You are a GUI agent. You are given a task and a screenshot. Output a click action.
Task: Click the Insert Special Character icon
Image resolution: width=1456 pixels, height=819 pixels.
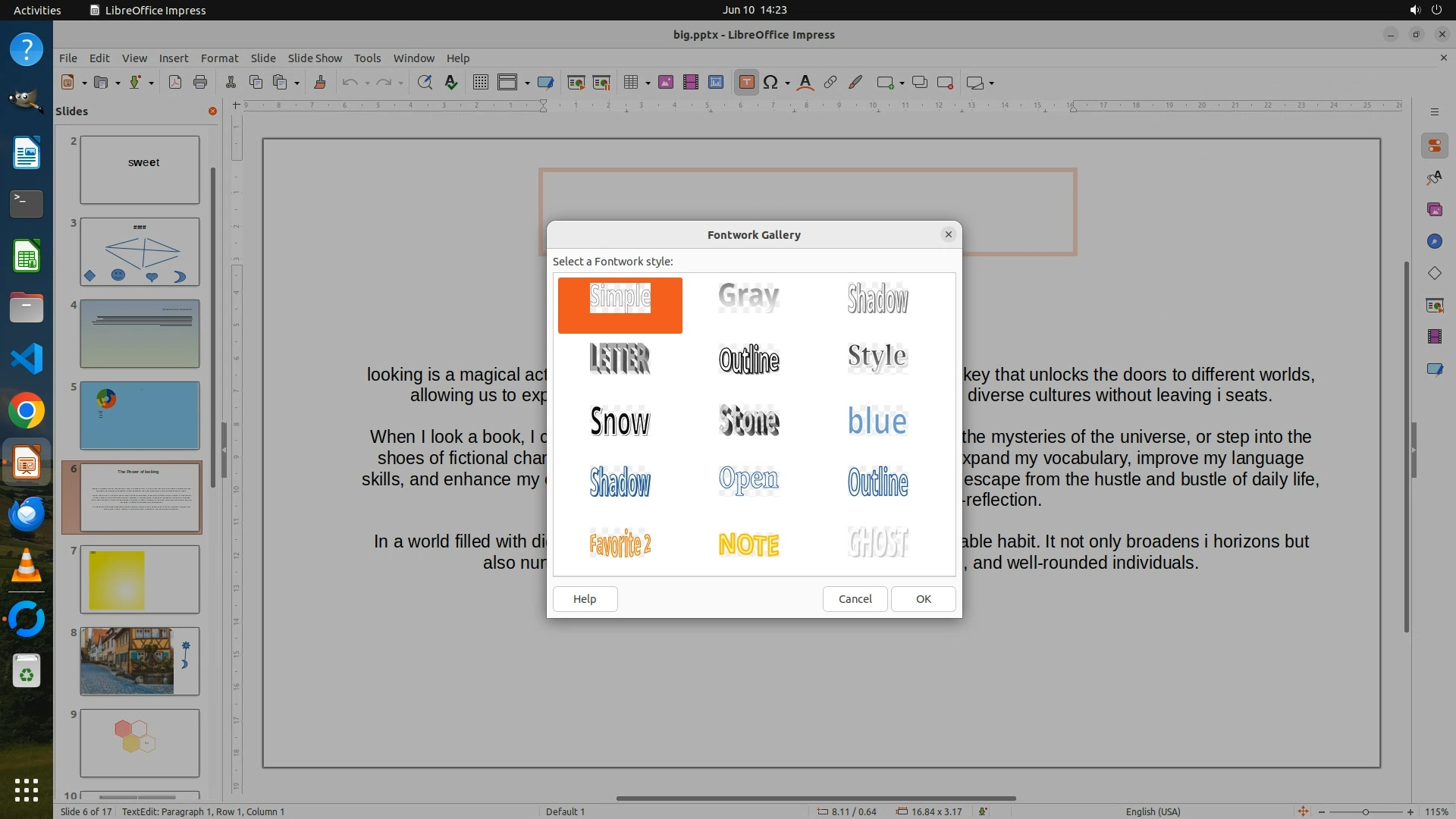770,83
